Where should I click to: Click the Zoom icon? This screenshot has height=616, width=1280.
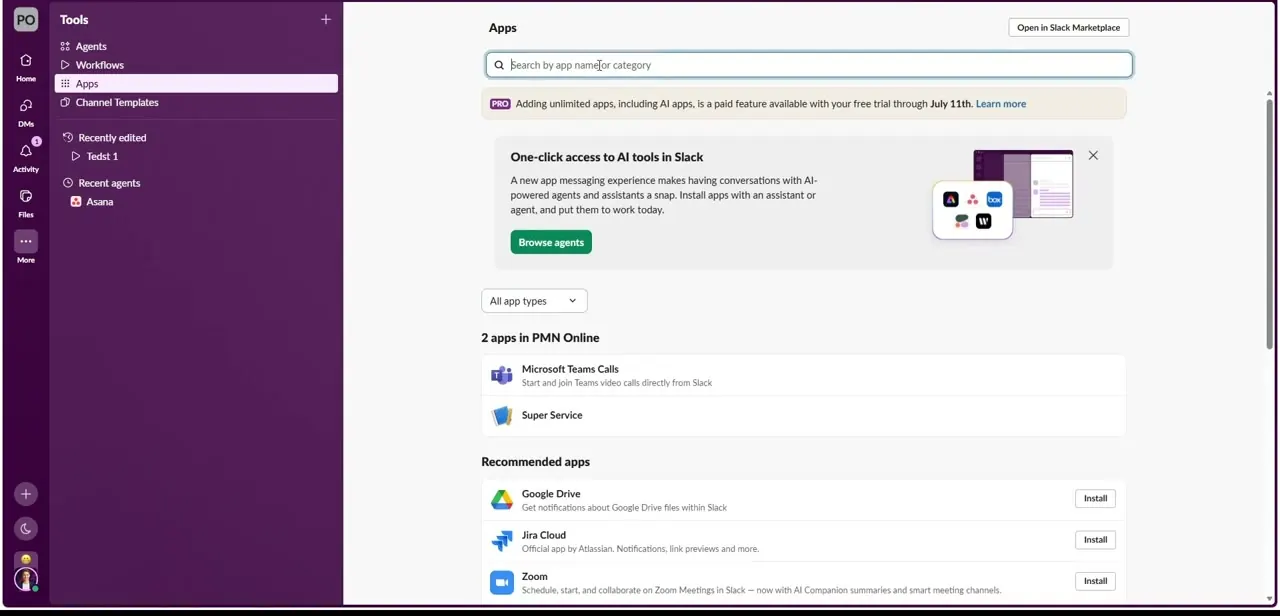pos(502,582)
